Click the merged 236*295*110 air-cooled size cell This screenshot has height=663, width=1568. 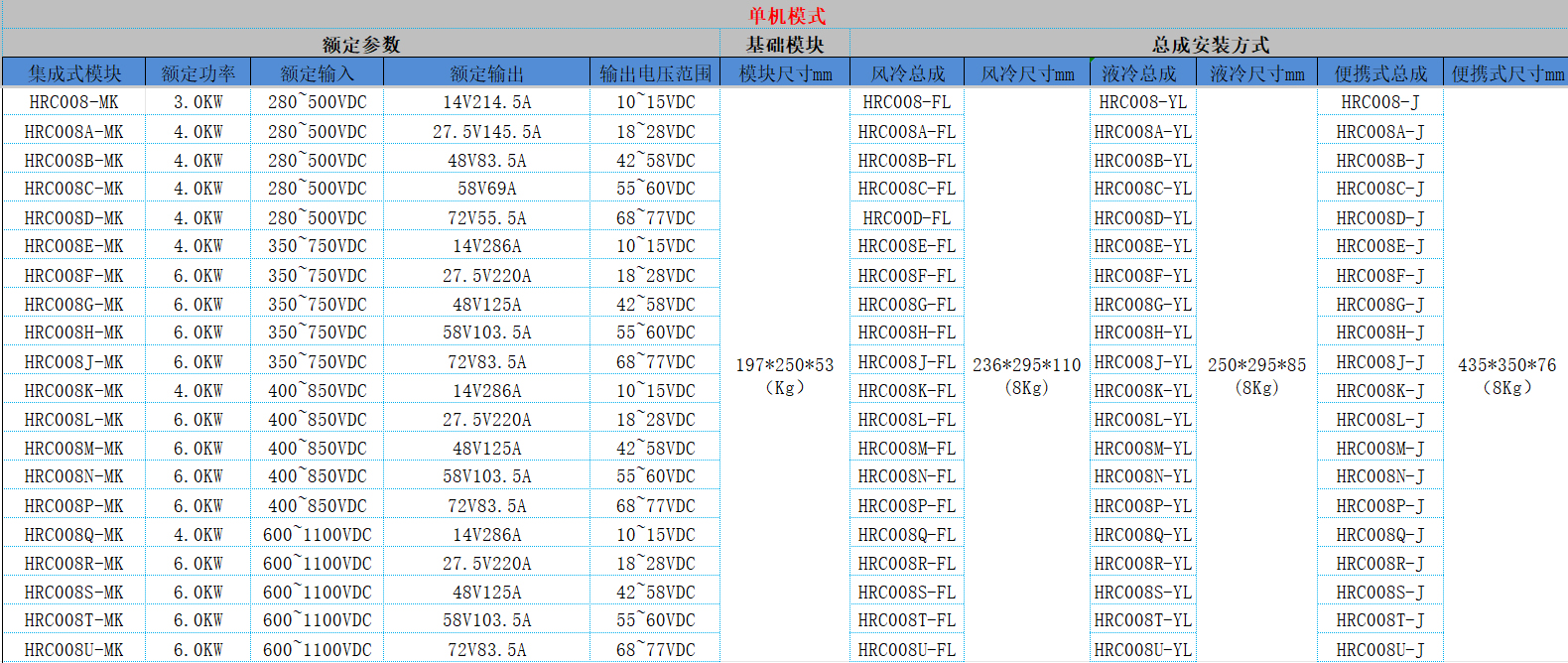click(1026, 375)
